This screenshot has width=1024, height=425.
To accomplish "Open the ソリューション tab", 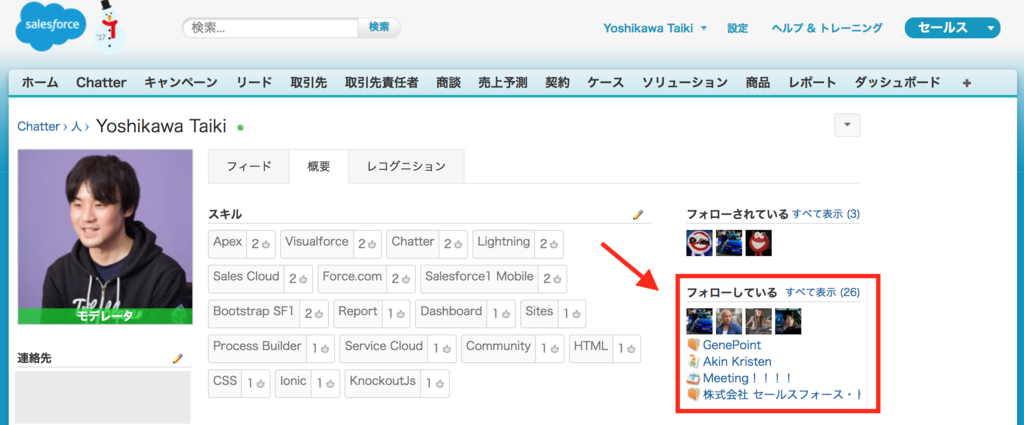I will (684, 83).
